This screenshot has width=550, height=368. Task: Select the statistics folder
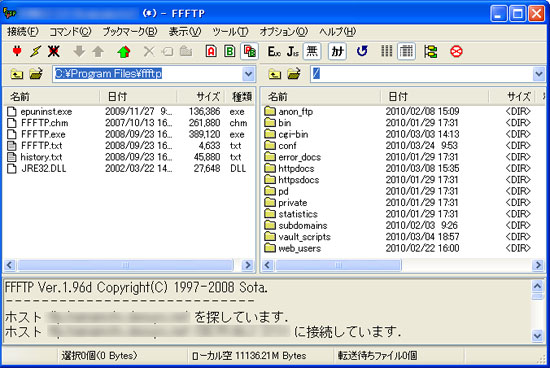coord(298,214)
